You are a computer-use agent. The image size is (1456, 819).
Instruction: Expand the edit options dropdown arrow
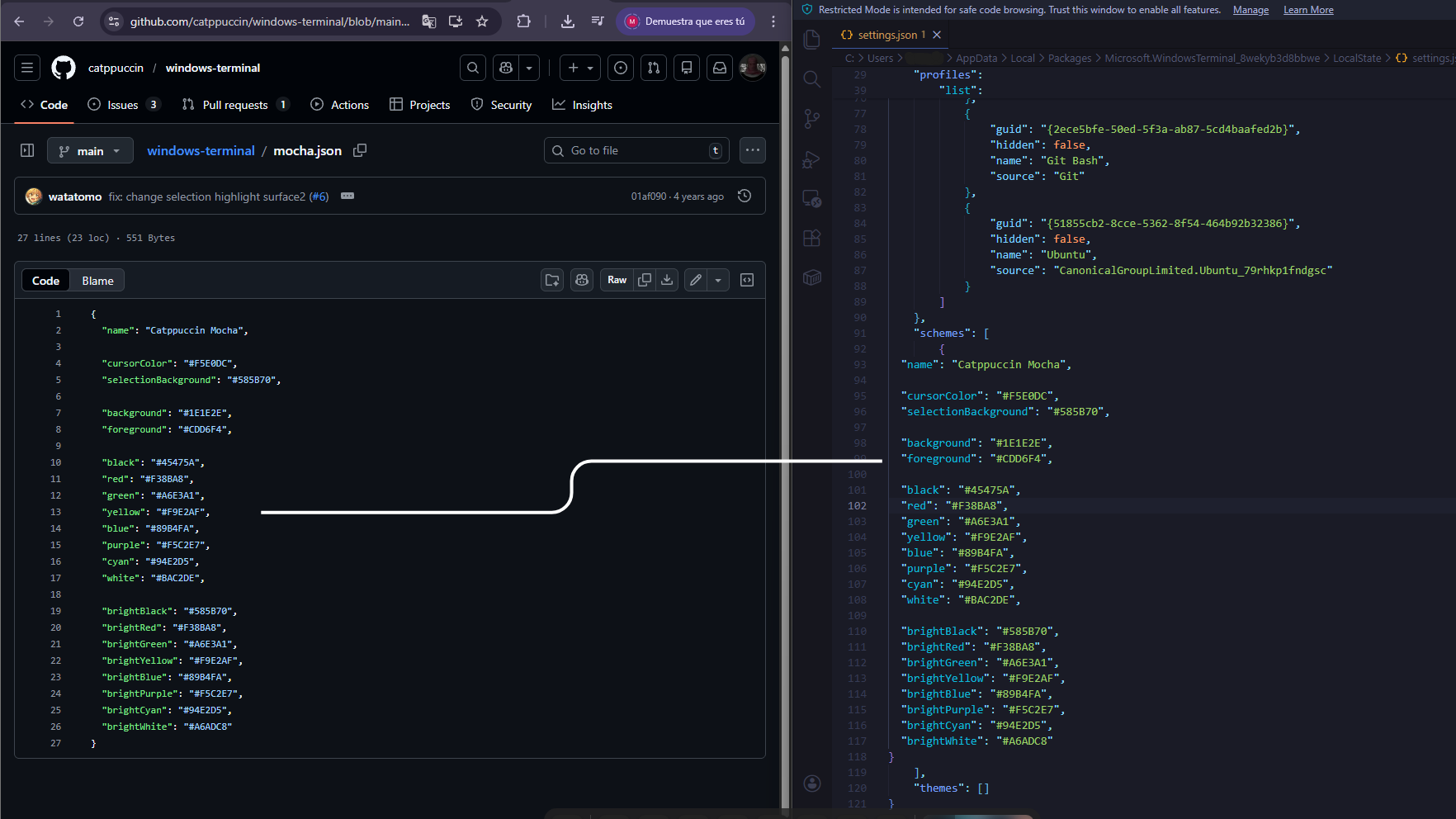[717, 280]
